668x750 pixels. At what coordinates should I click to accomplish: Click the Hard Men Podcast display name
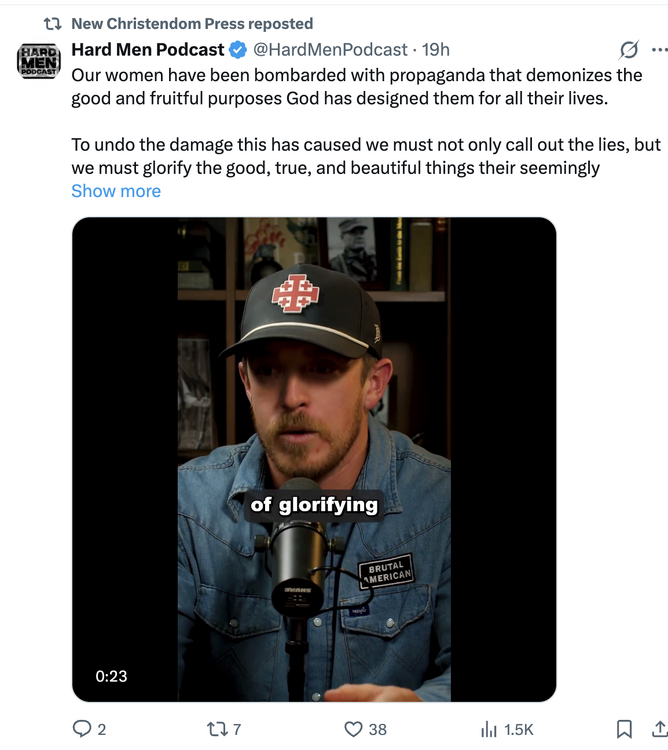point(148,50)
